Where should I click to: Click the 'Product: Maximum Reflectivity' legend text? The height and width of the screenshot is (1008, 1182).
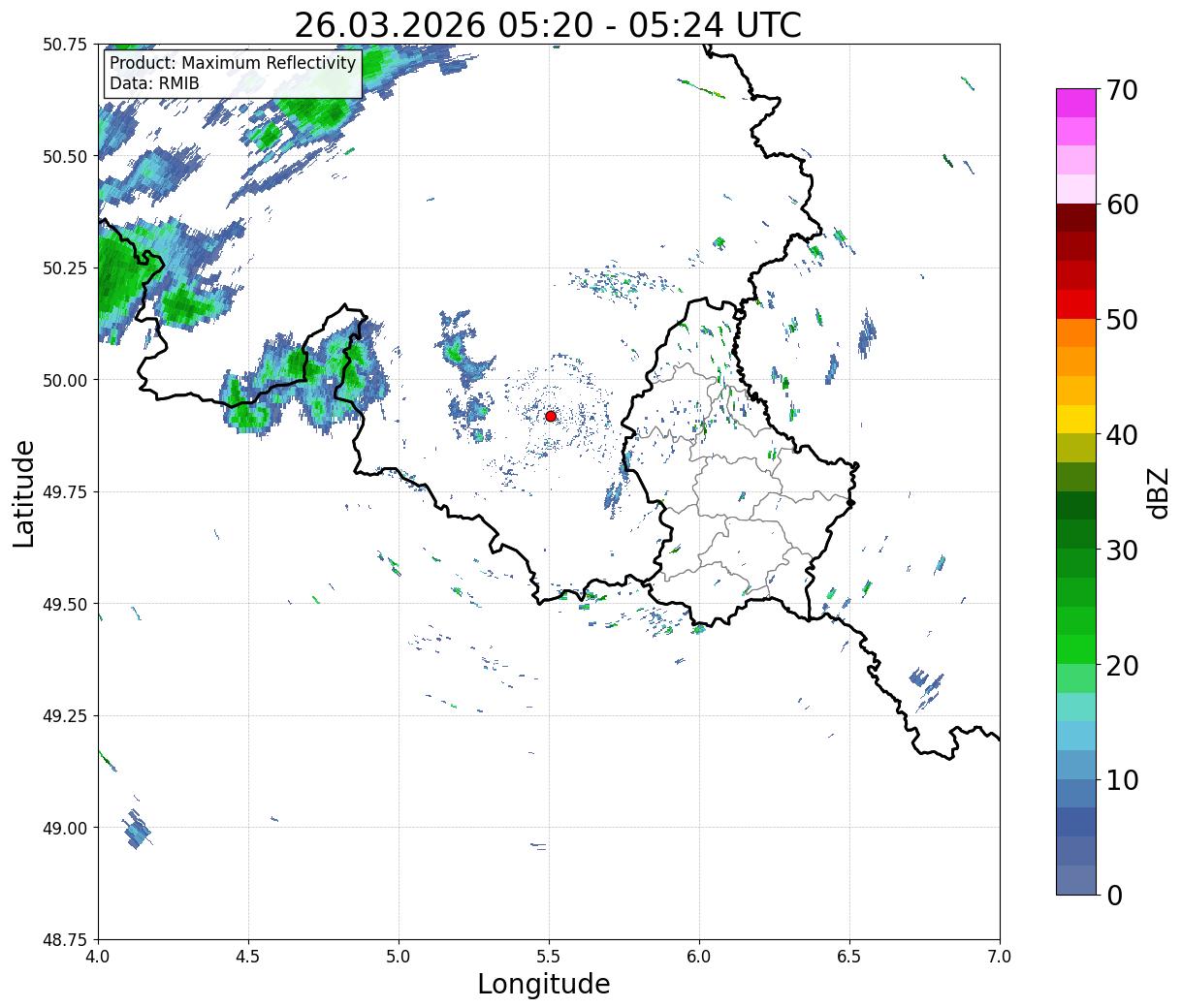pyautogui.click(x=233, y=63)
